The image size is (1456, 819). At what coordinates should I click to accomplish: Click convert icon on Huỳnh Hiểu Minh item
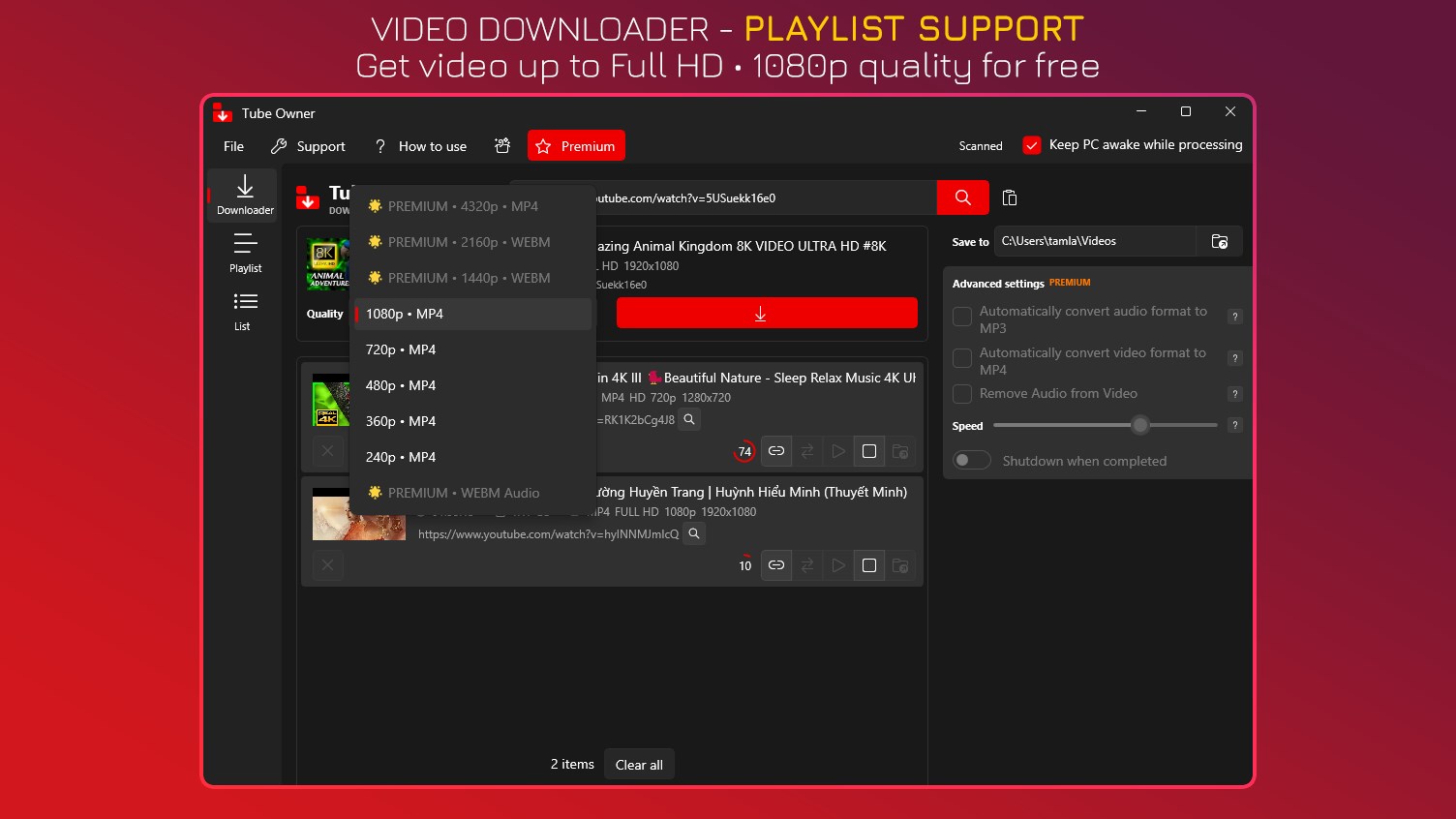[x=807, y=565]
